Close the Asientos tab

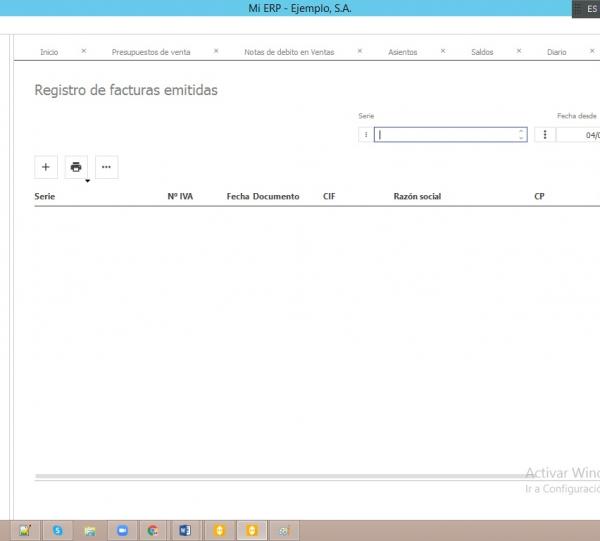[443, 51]
